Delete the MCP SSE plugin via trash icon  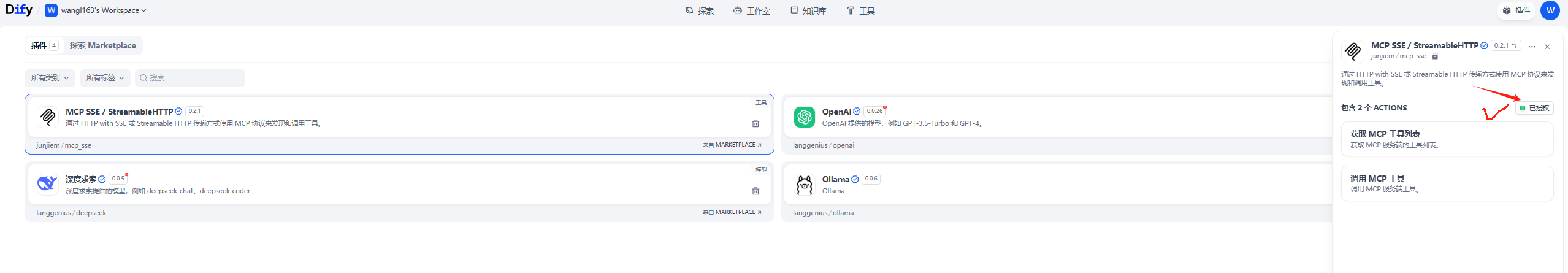click(x=755, y=123)
